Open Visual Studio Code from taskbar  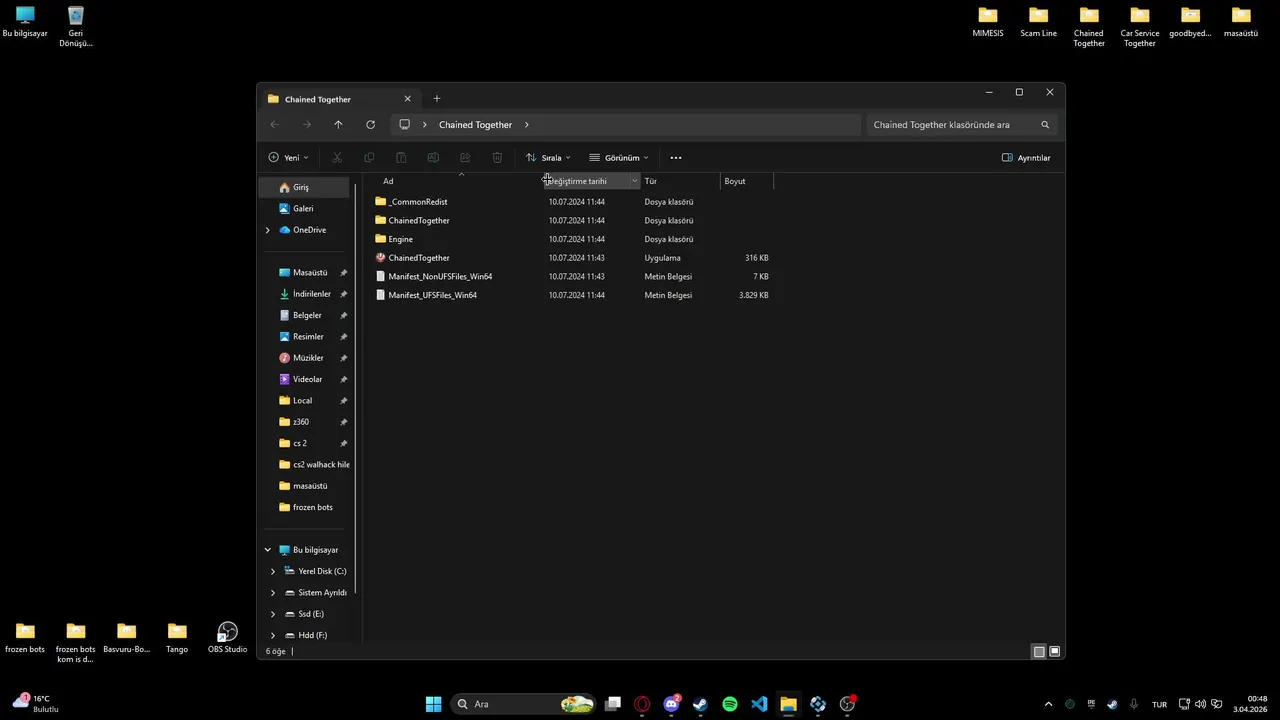[x=759, y=704]
